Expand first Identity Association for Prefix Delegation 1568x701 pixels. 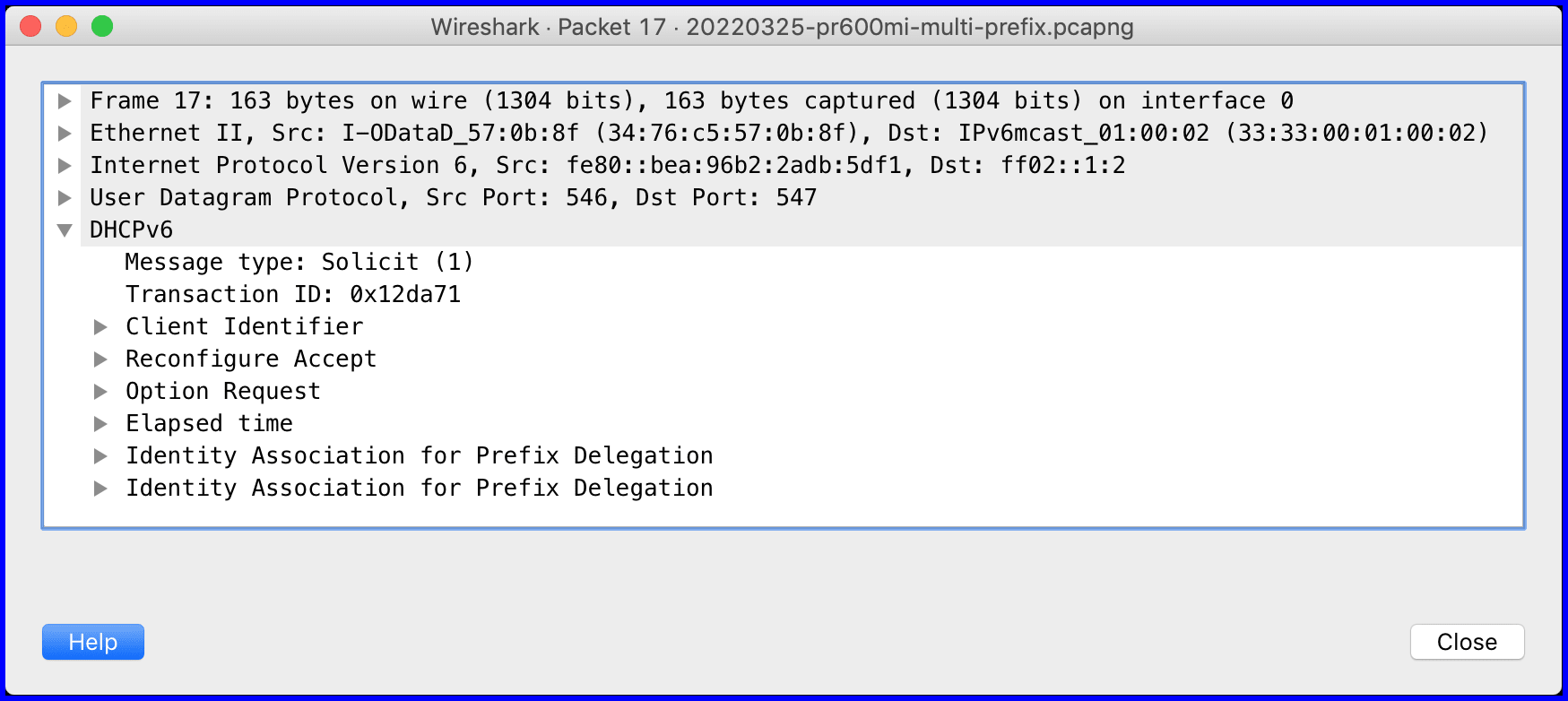coord(100,456)
